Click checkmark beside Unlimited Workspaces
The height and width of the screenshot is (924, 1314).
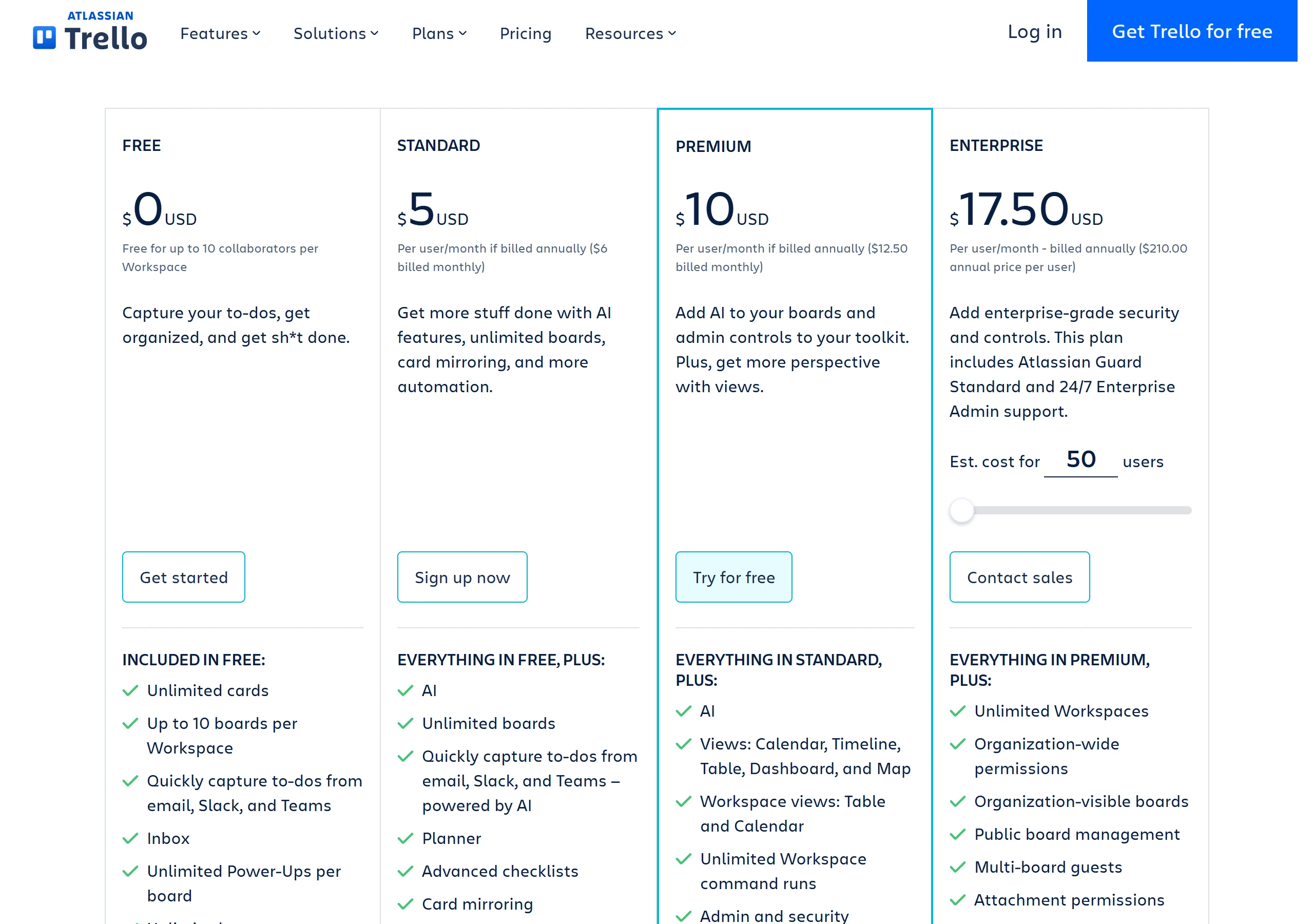coord(958,711)
